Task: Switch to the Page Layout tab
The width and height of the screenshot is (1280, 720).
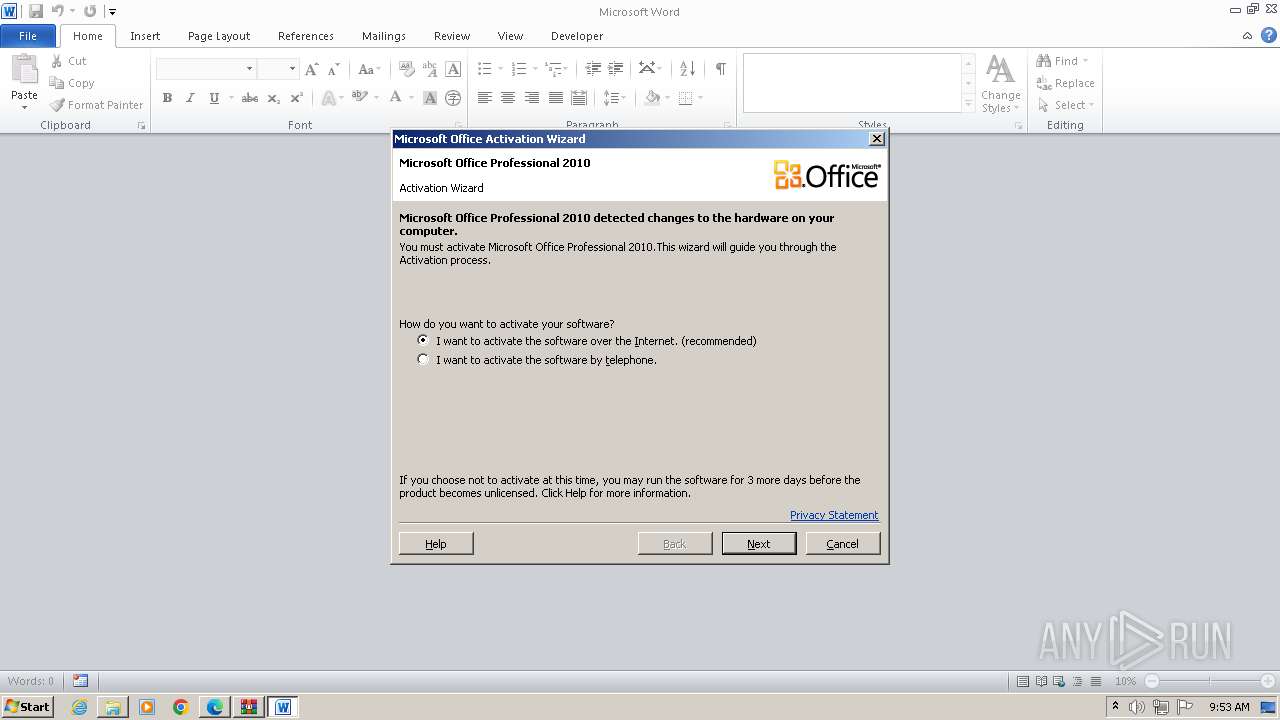Action: click(219, 36)
